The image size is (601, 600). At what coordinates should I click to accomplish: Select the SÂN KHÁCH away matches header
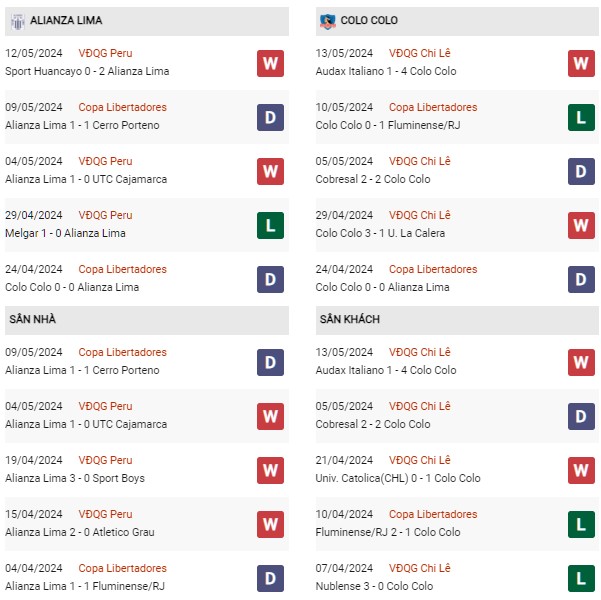click(457, 320)
